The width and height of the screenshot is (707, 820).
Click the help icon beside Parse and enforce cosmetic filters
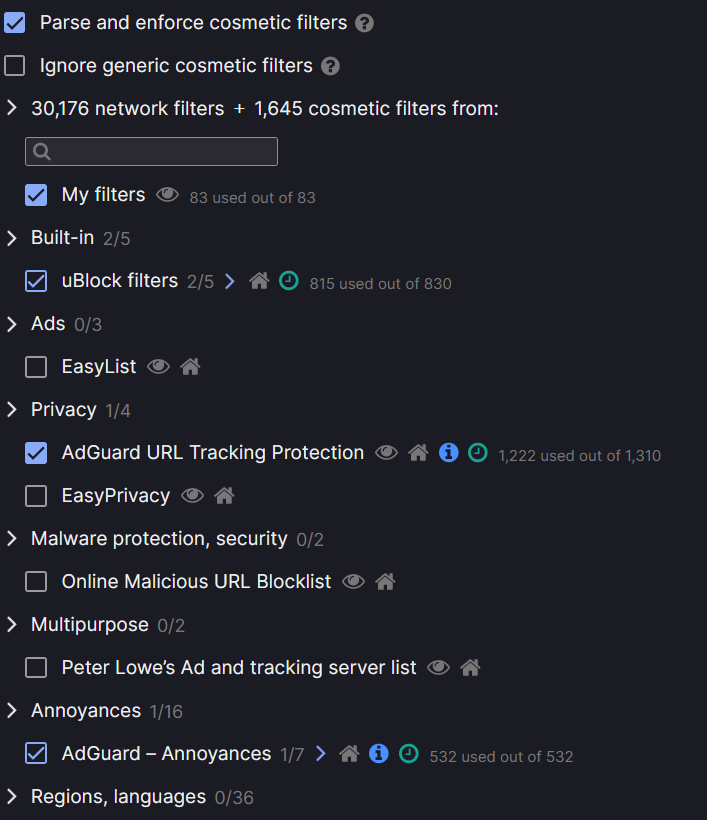tap(365, 23)
